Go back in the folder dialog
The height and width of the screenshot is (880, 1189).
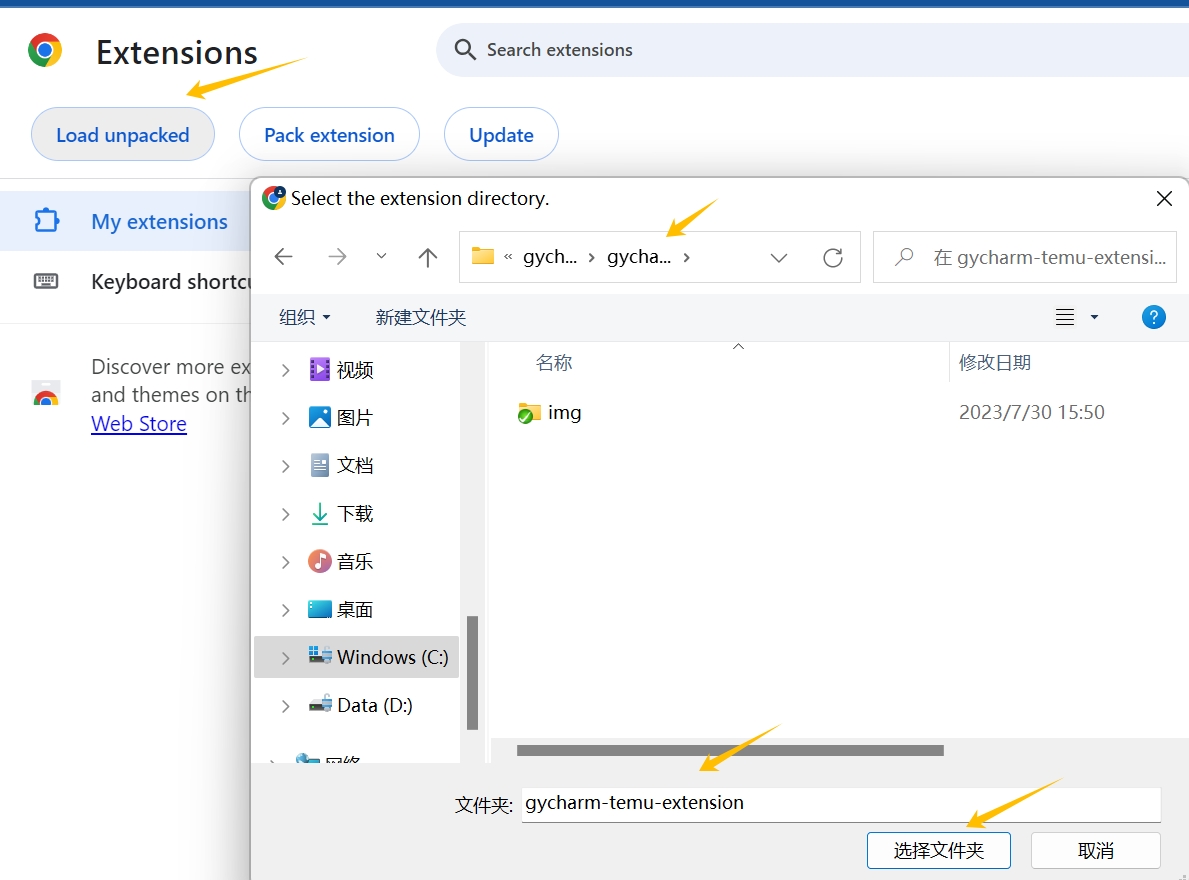click(x=284, y=257)
